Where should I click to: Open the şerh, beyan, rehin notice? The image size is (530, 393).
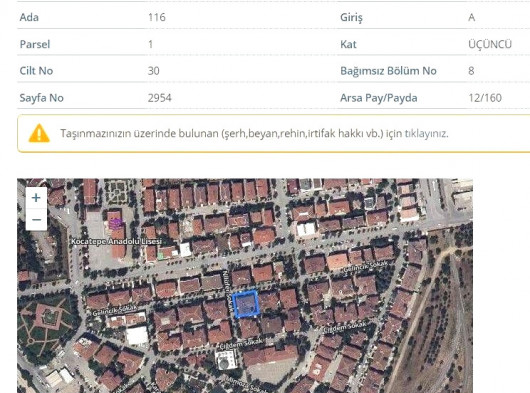pos(254,133)
